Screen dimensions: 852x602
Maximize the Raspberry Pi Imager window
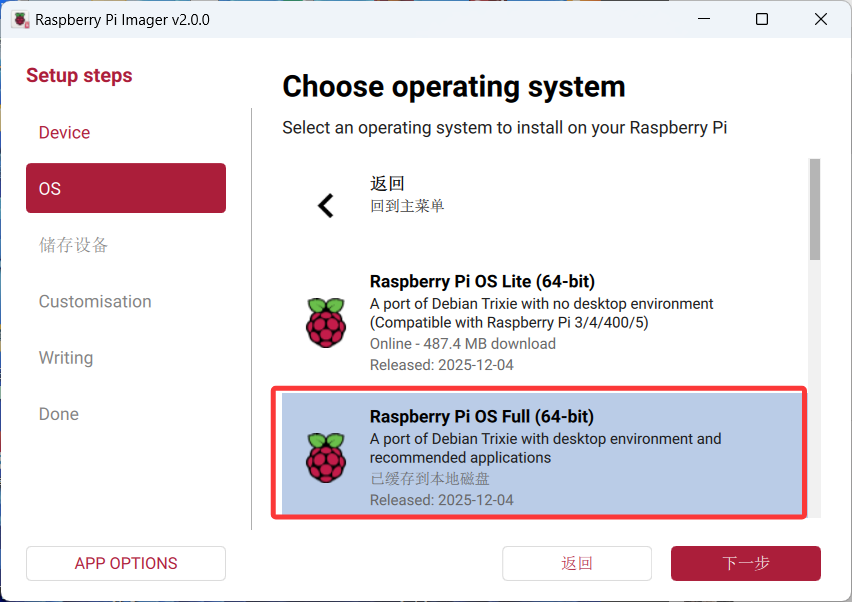(762, 19)
